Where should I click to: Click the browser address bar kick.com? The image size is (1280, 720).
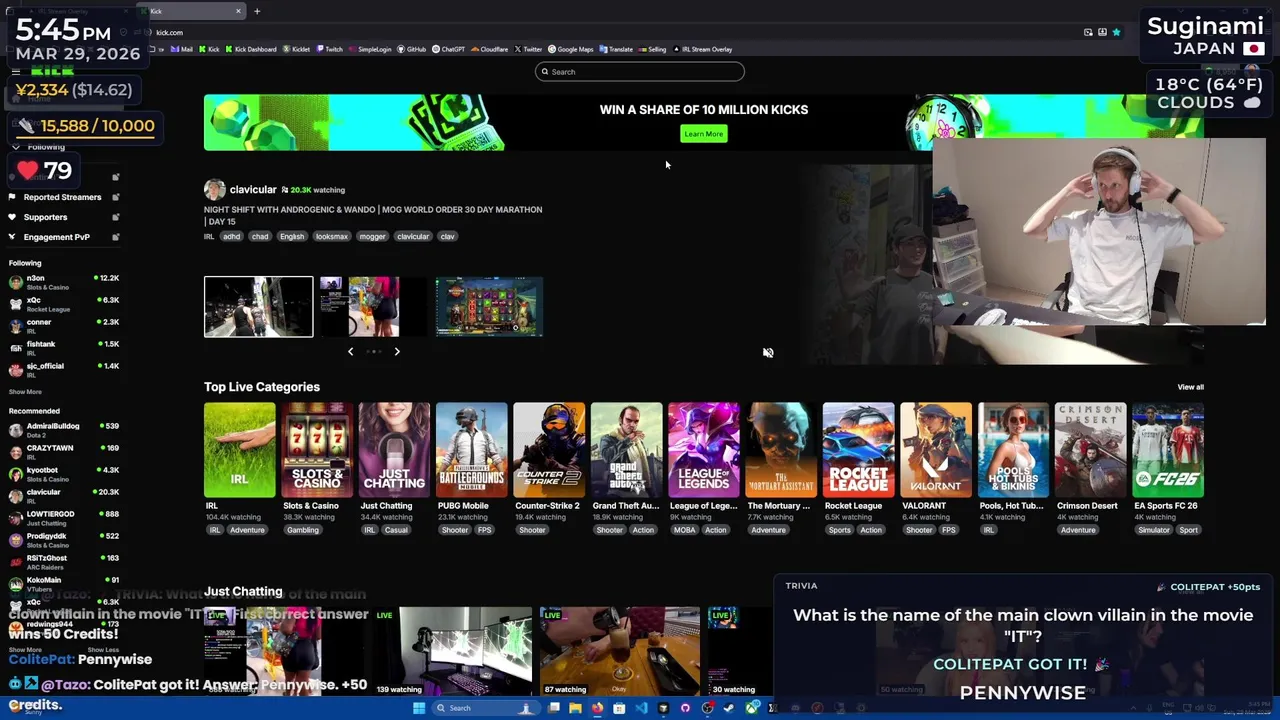click(x=169, y=32)
